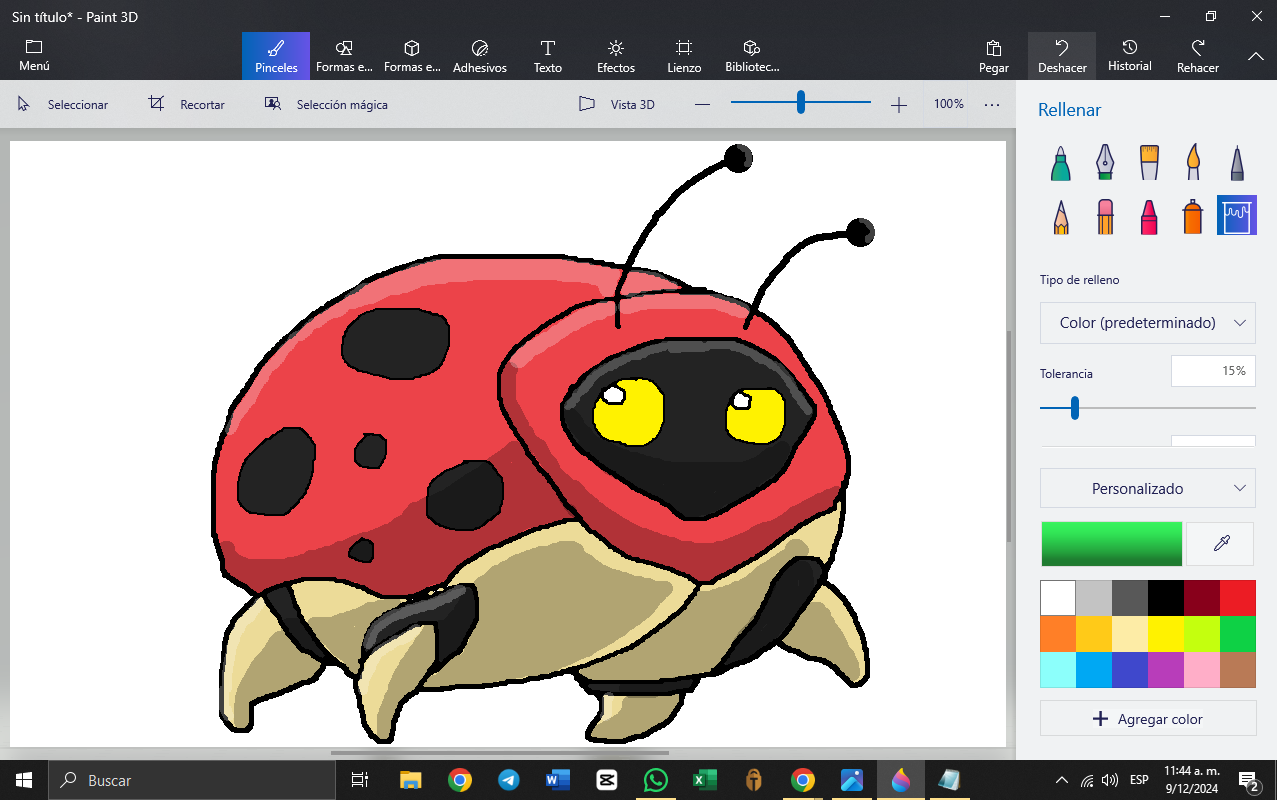
Task: Click the Pegar button
Action: [994, 56]
